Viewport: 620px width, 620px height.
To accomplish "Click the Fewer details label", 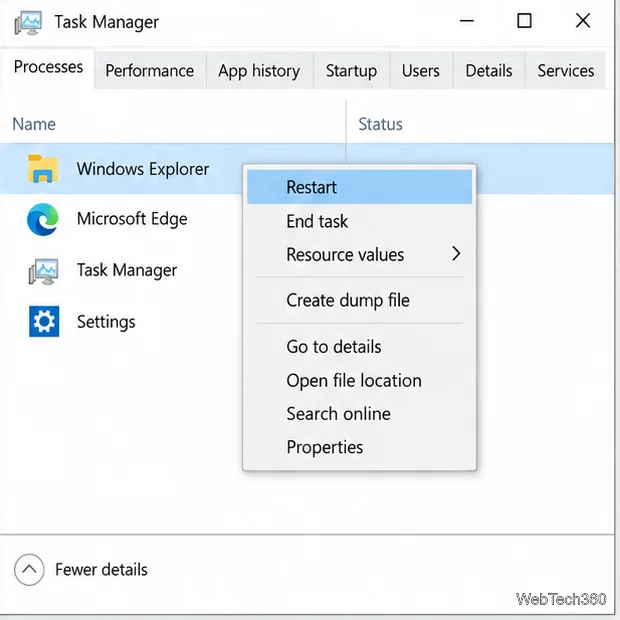I will point(101,569).
